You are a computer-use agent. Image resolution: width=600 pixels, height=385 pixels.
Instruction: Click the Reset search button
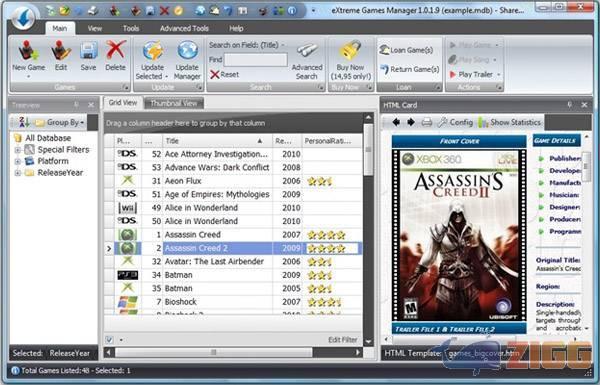[225, 75]
